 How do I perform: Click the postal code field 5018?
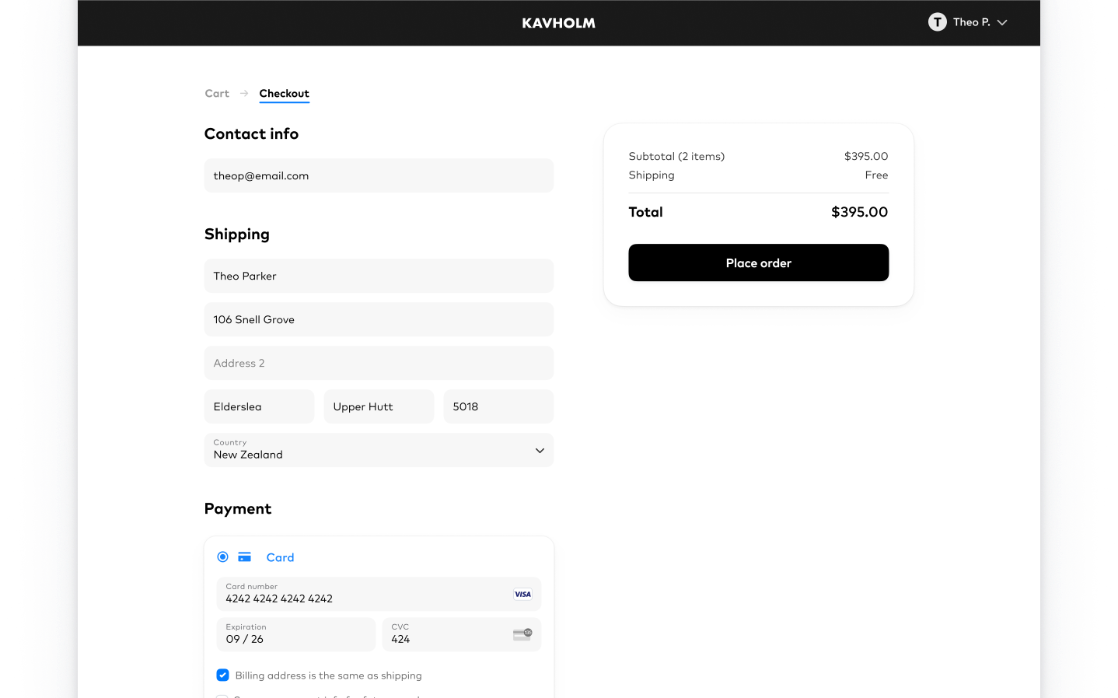(x=498, y=407)
